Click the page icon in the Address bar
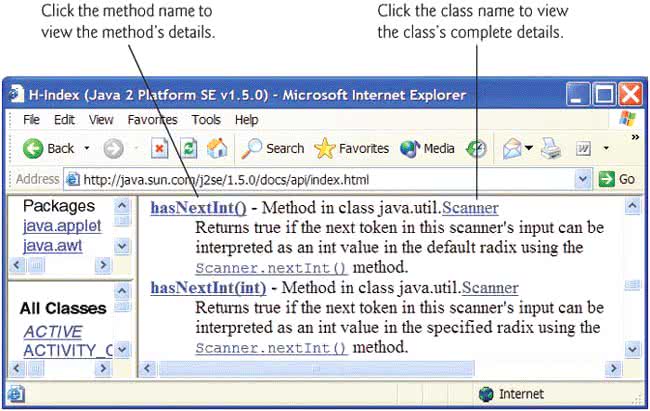 coord(73,180)
